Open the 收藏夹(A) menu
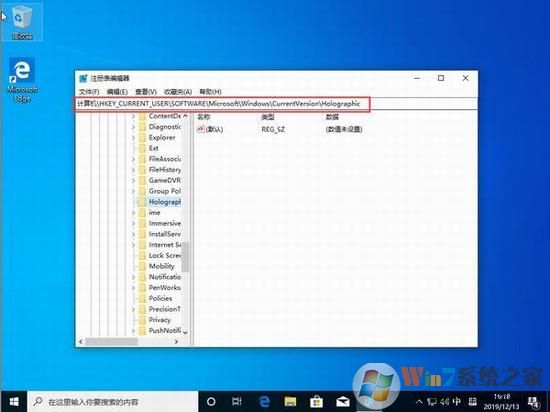The image size is (550, 412). (x=178, y=92)
